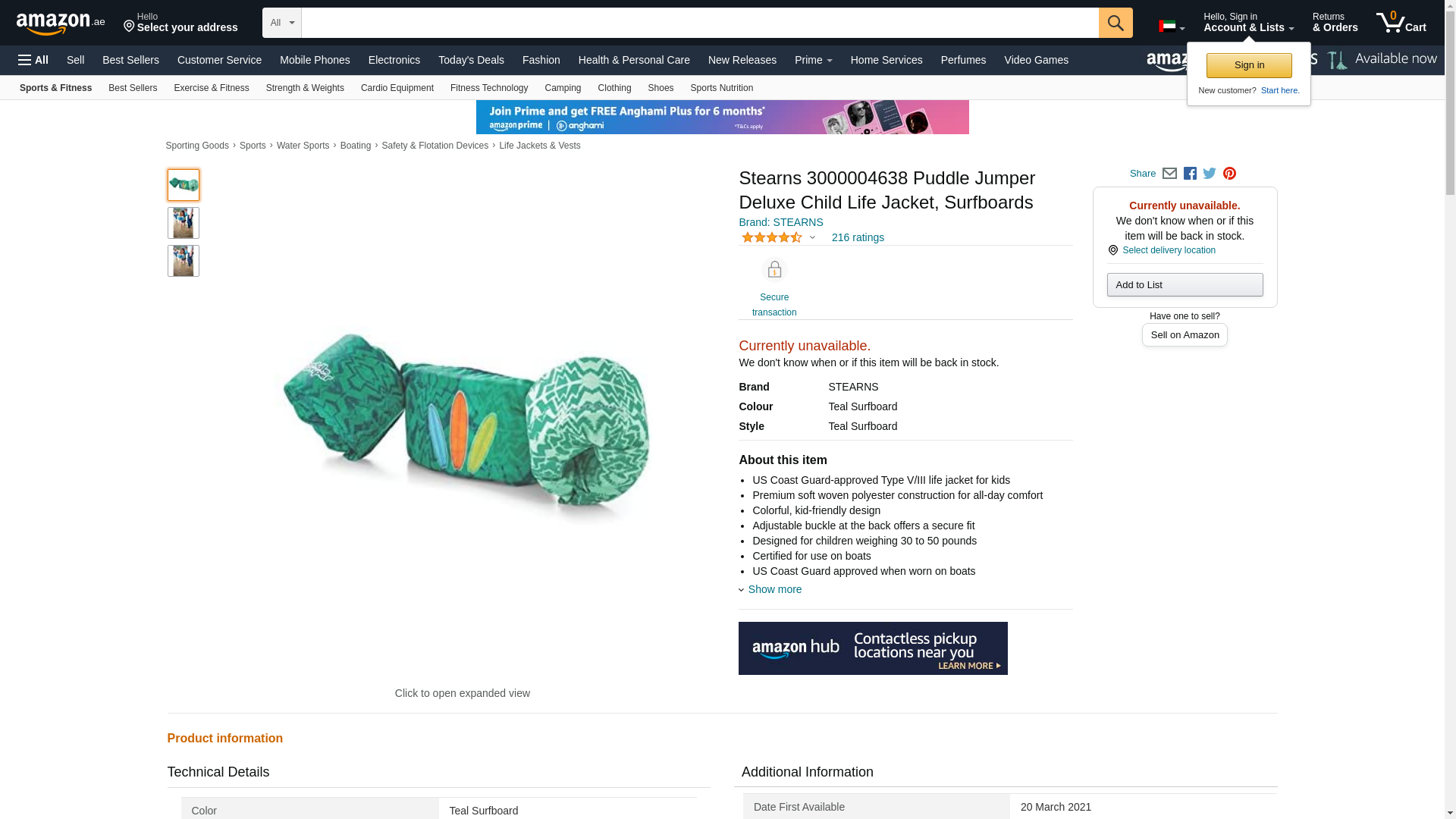Share via the email envelope icon
The height and width of the screenshot is (819, 1456).
pos(1169,174)
